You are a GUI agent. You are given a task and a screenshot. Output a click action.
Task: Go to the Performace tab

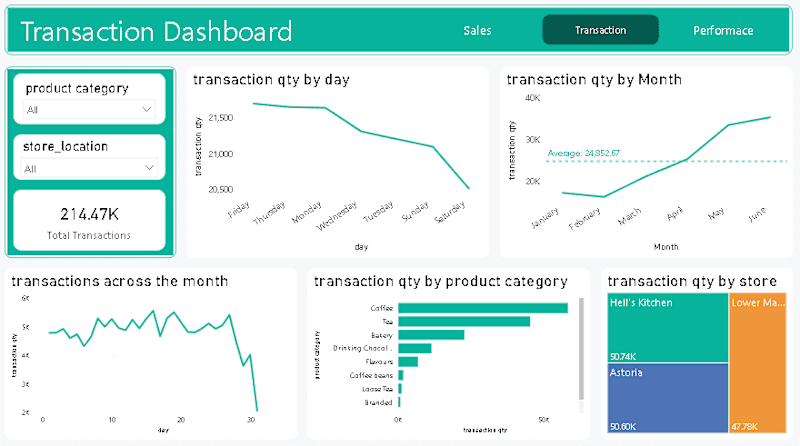pyautogui.click(x=723, y=31)
